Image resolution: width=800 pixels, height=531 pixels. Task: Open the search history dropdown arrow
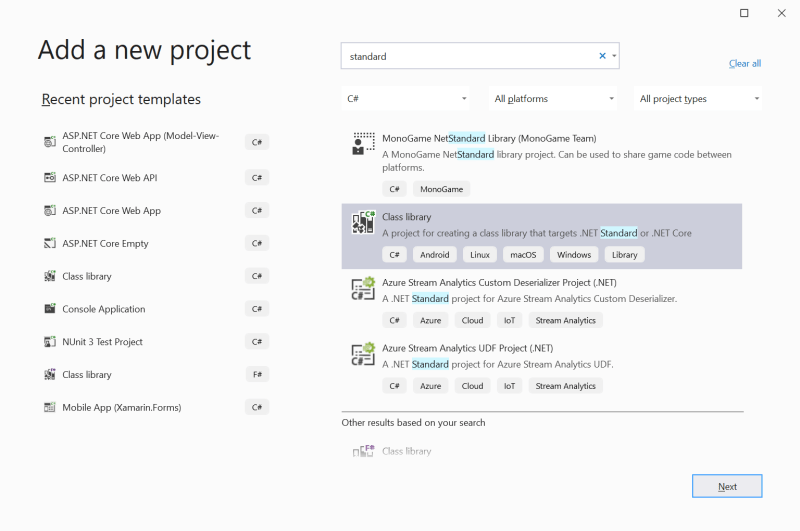click(x=614, y=56)
